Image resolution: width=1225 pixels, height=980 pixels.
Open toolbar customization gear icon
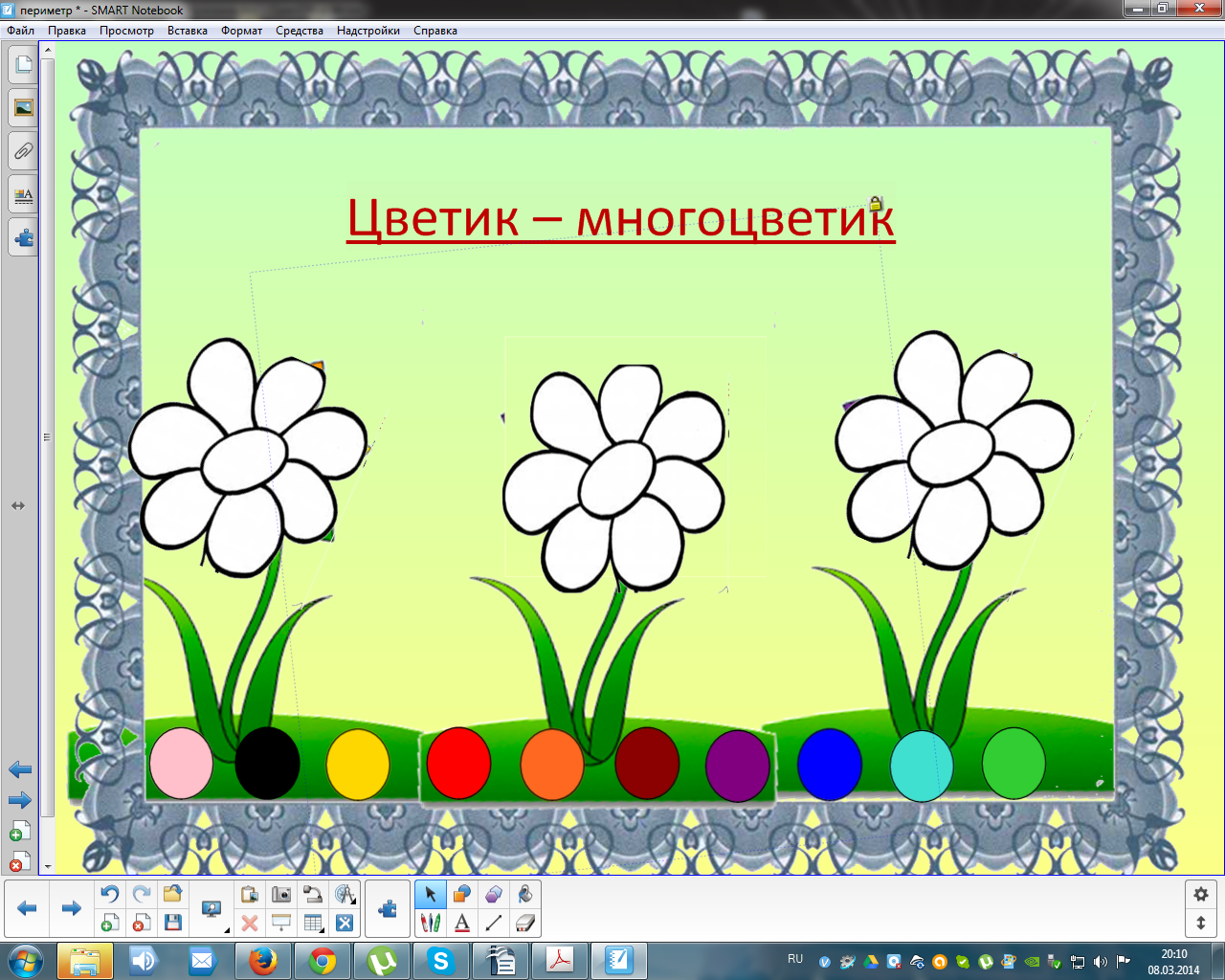(x=1201, y=894)
